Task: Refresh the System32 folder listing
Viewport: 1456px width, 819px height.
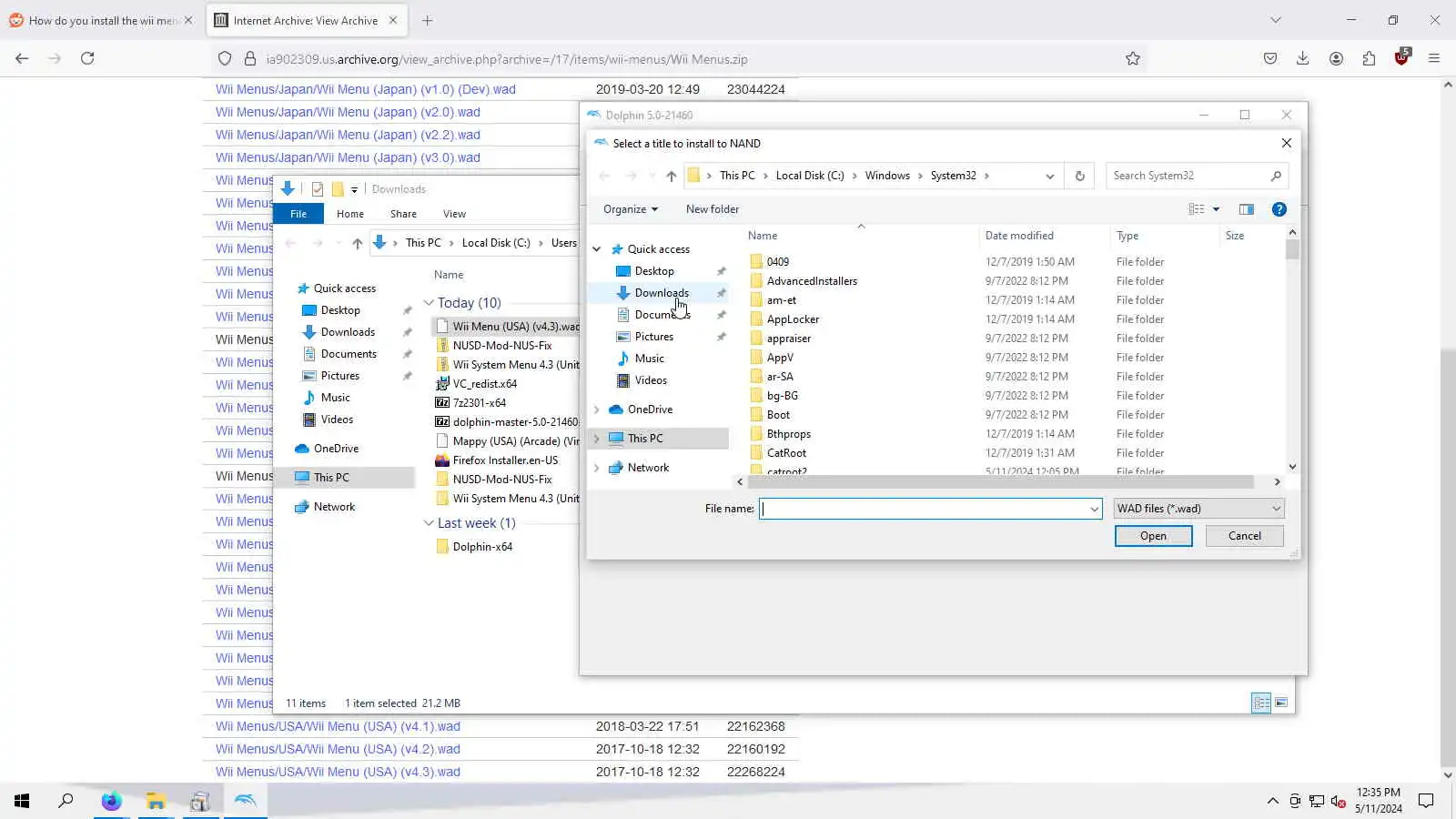Action: 1080,176
